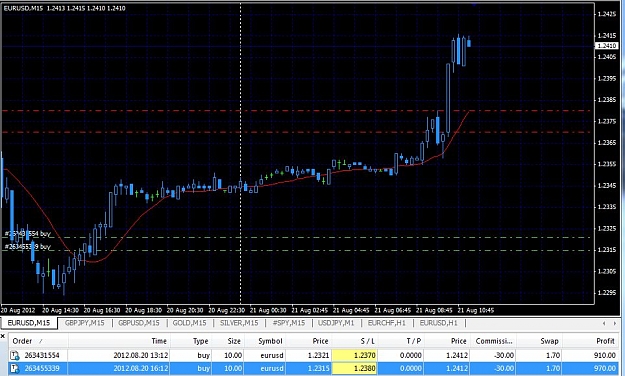
Task: Click the highlighted 1.2410 price label on axis
Action: [x=607, y=46]
